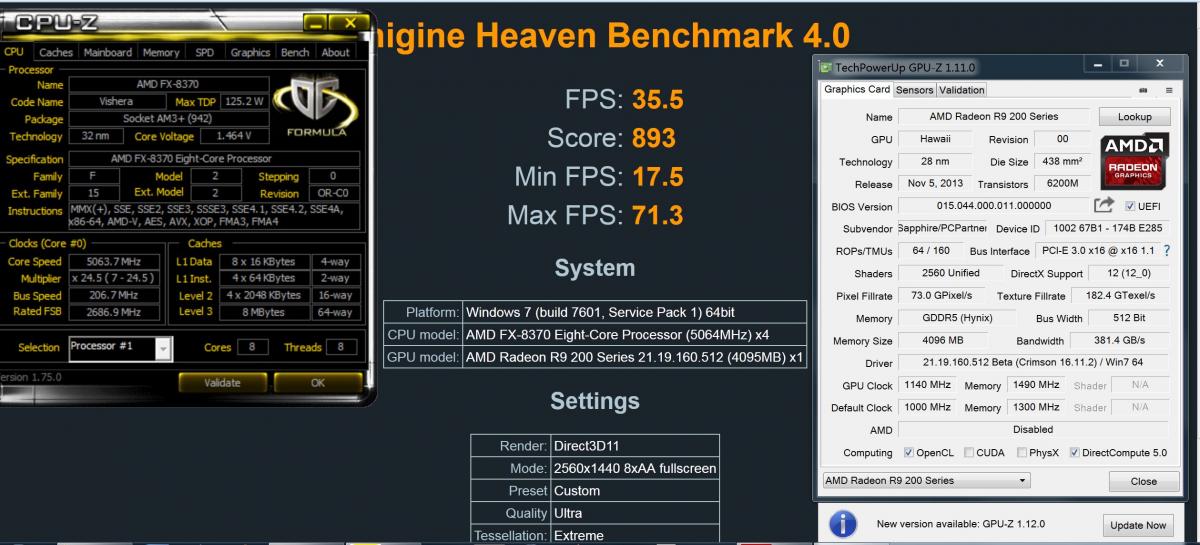Open the AMD Radeon R9 200 Series GPU selector
The image size is (1200, 545).
925,480
